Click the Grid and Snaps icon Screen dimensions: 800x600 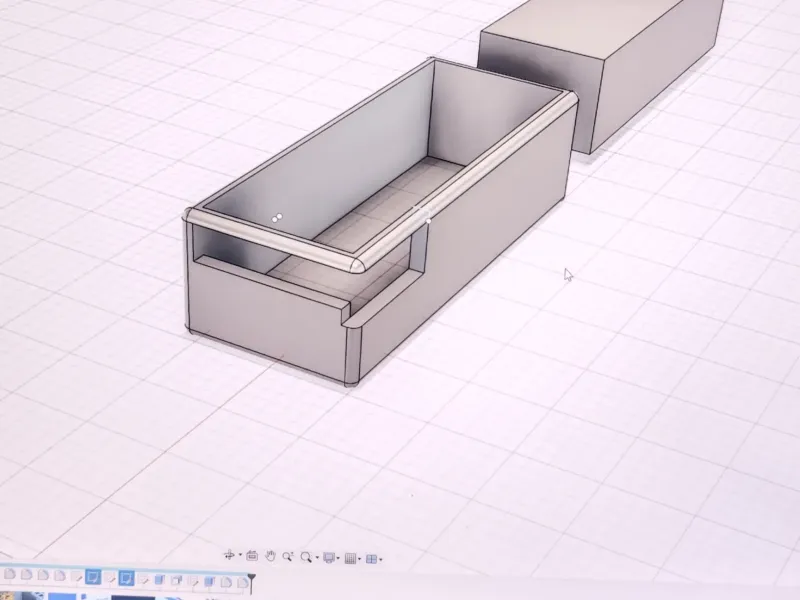pos(350,559)
